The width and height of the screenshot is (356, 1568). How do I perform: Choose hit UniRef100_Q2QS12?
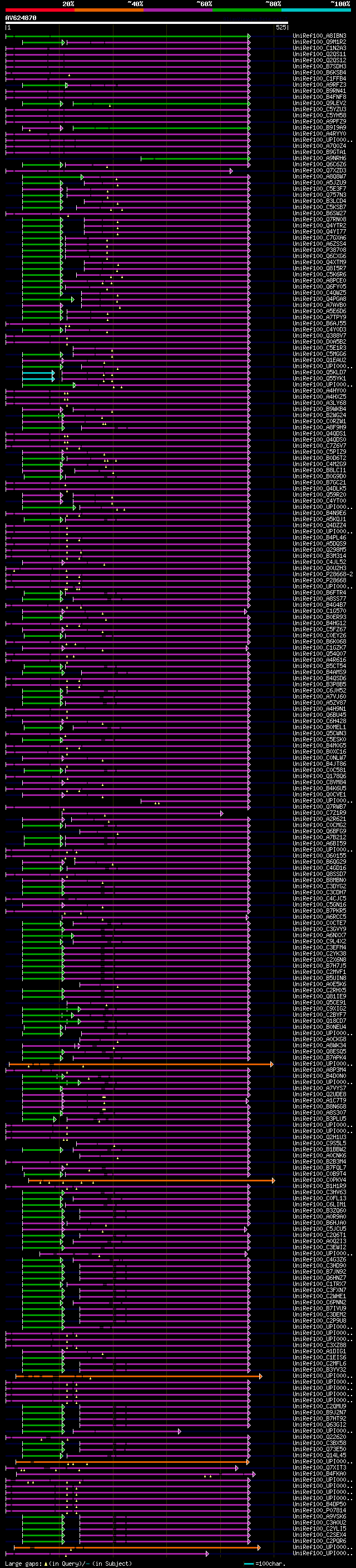319,60
